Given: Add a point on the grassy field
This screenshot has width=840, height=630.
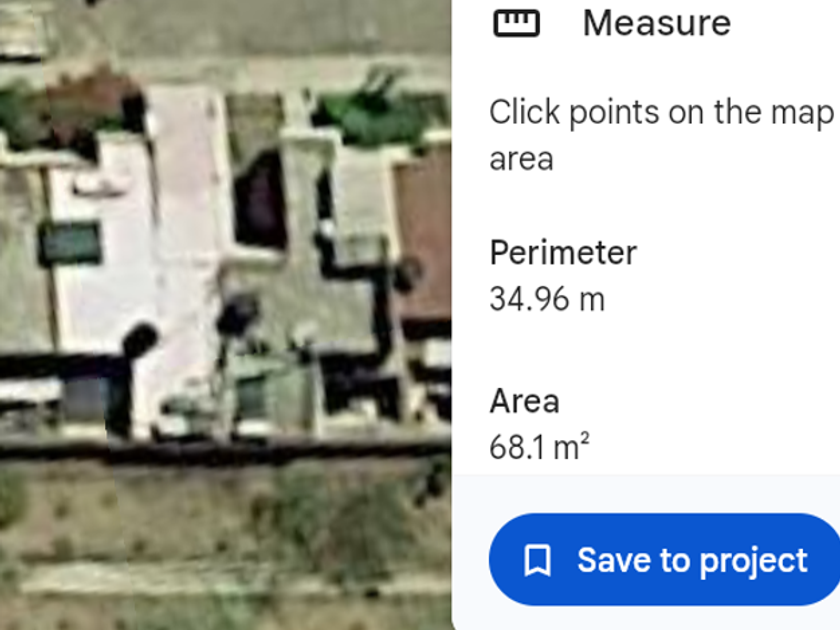Looking at the screenshot, I should point(225,512).
